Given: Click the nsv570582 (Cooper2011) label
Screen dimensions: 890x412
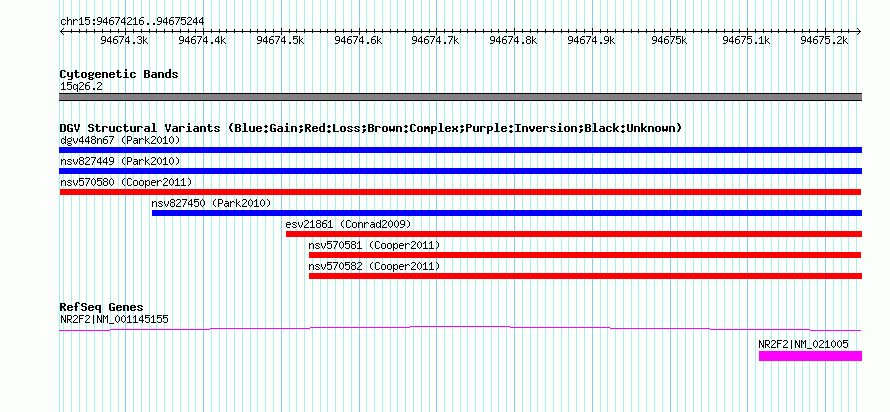Looking at the screenshot, I should (x=374, y=266).
